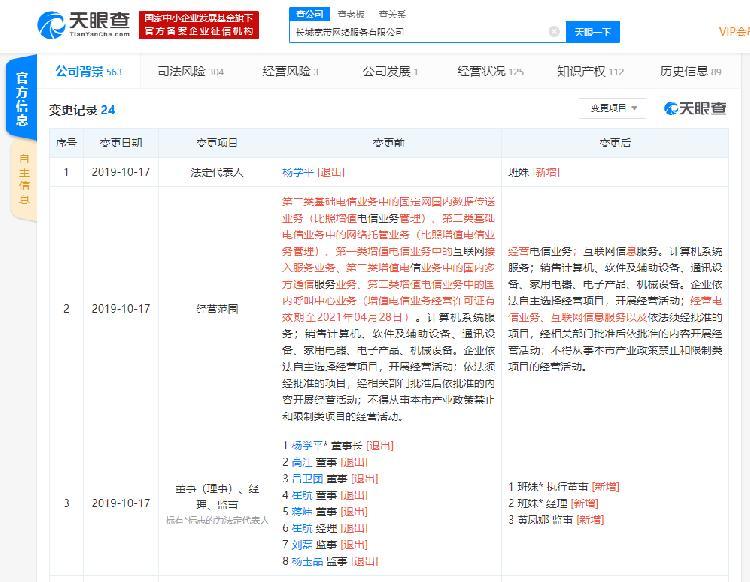Click the 变更记录 24 section heading

(82, 110)
